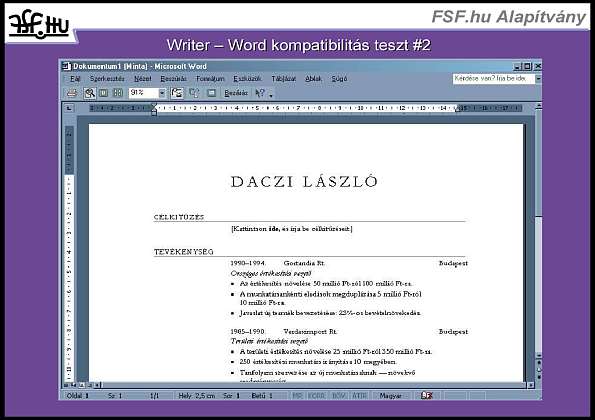Click the Print icon in the toolbar
The height and width of the screenshot is (420, 595).
(72, 93)
